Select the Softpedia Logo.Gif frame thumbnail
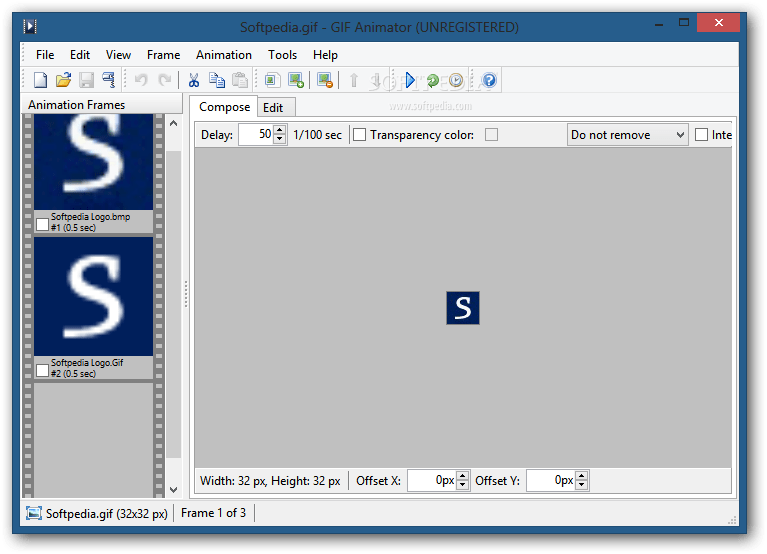Viewport: 767px width, 554px height. pyautogui.click(x=93, y=296)
